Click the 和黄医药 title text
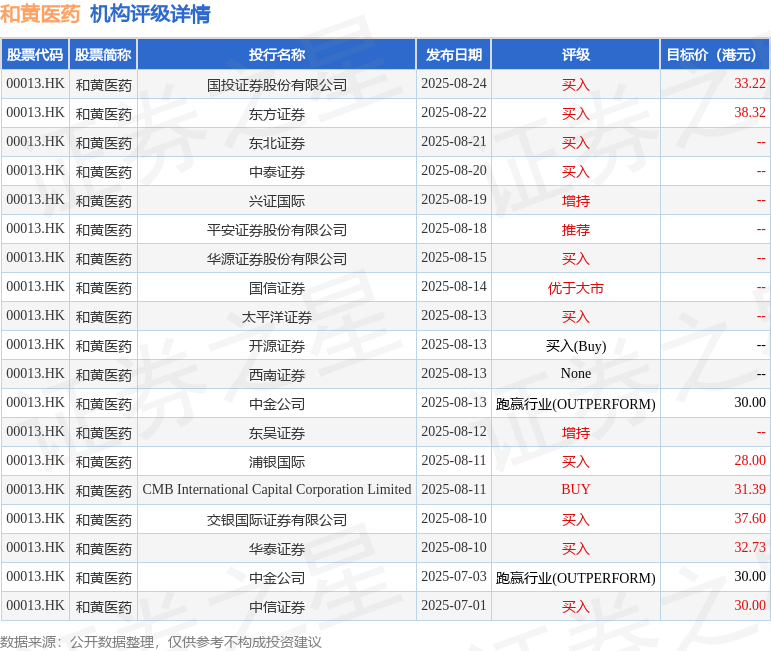This screenshot has height=651, width=771. pos(40,14)
